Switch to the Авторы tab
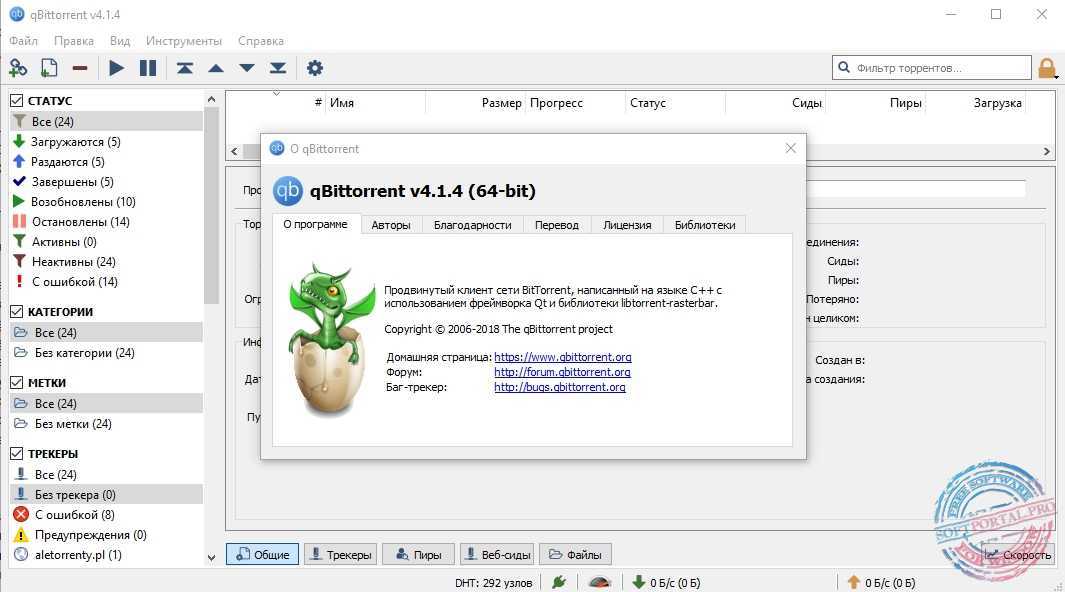 (x=391, y=225)
